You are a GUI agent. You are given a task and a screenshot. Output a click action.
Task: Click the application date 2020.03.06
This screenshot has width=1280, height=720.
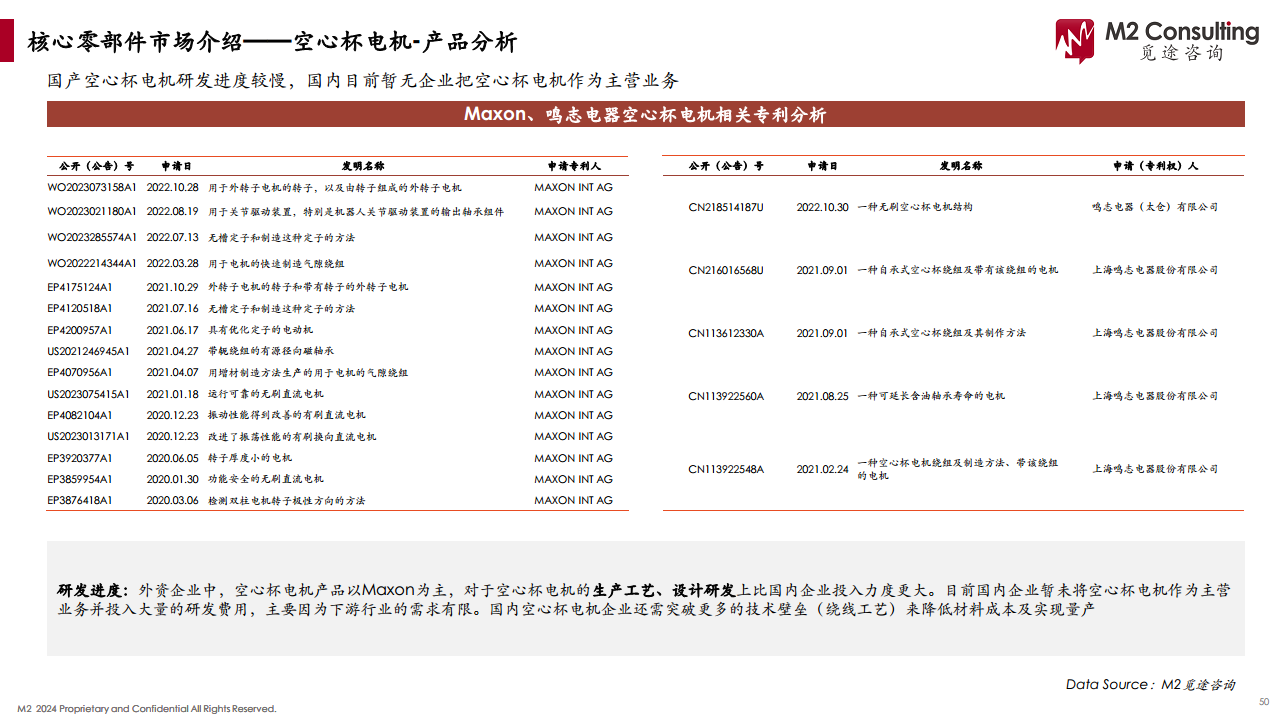click(x=173, y=500)
